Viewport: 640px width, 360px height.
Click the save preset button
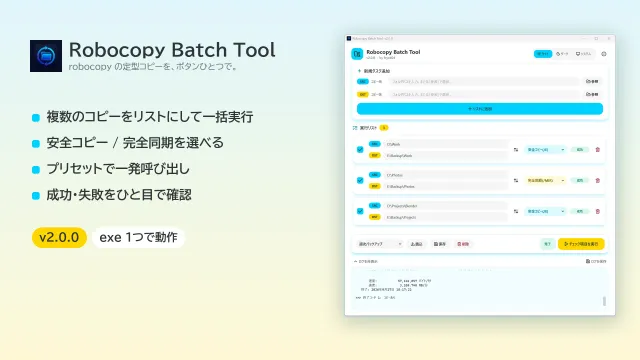click(x=440, y=244)
